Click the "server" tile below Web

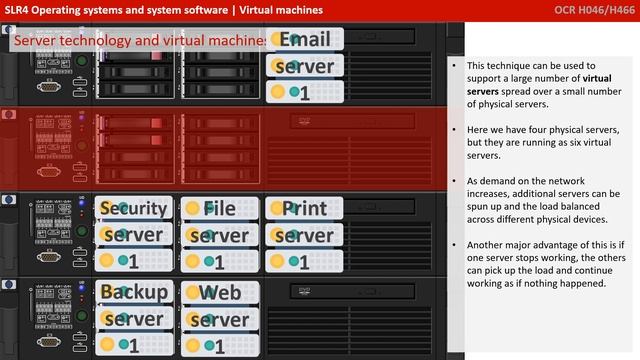[x=220, y=319]
